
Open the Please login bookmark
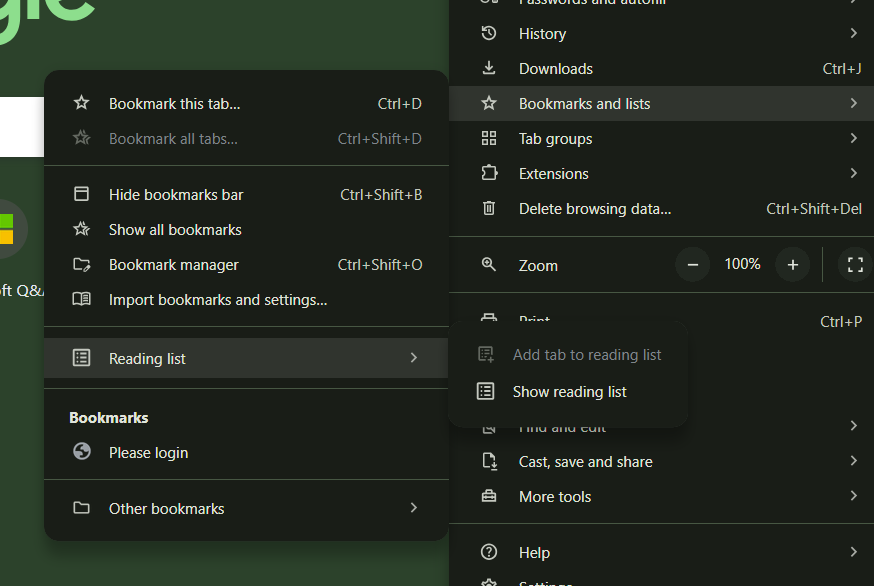[246, 452]
